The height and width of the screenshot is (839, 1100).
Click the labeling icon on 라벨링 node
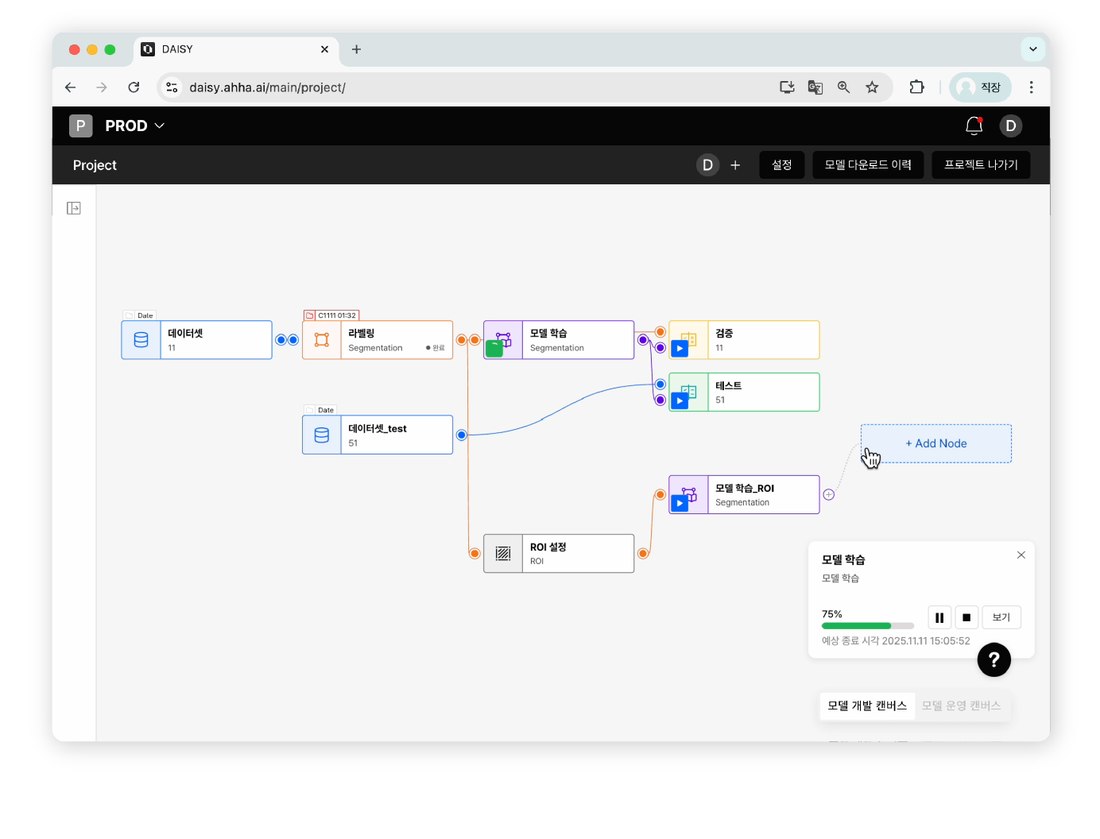[322, 340]
